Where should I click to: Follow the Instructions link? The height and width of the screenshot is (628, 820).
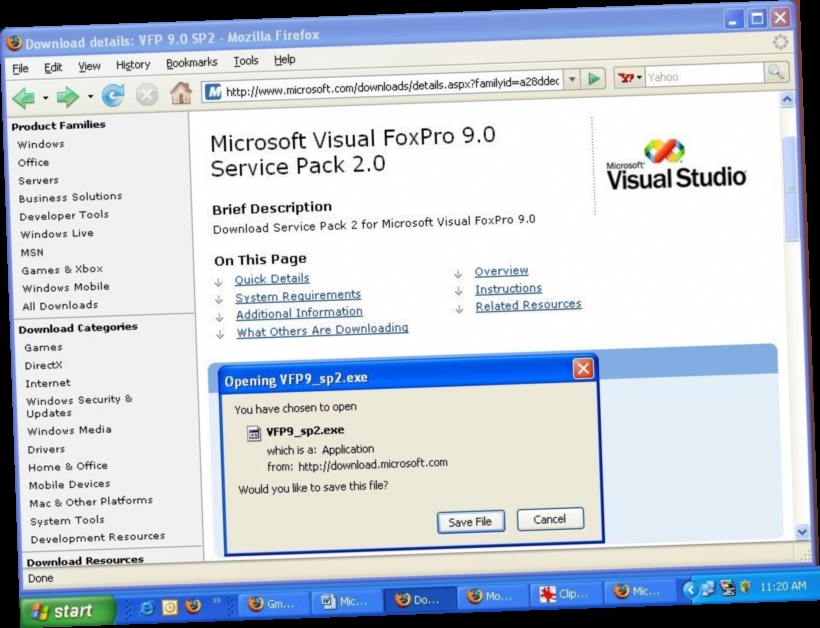pos(508,289)
